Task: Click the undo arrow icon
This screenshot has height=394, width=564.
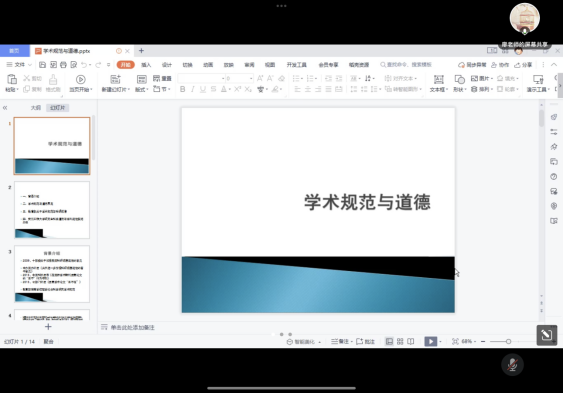Action: point(84,65)
